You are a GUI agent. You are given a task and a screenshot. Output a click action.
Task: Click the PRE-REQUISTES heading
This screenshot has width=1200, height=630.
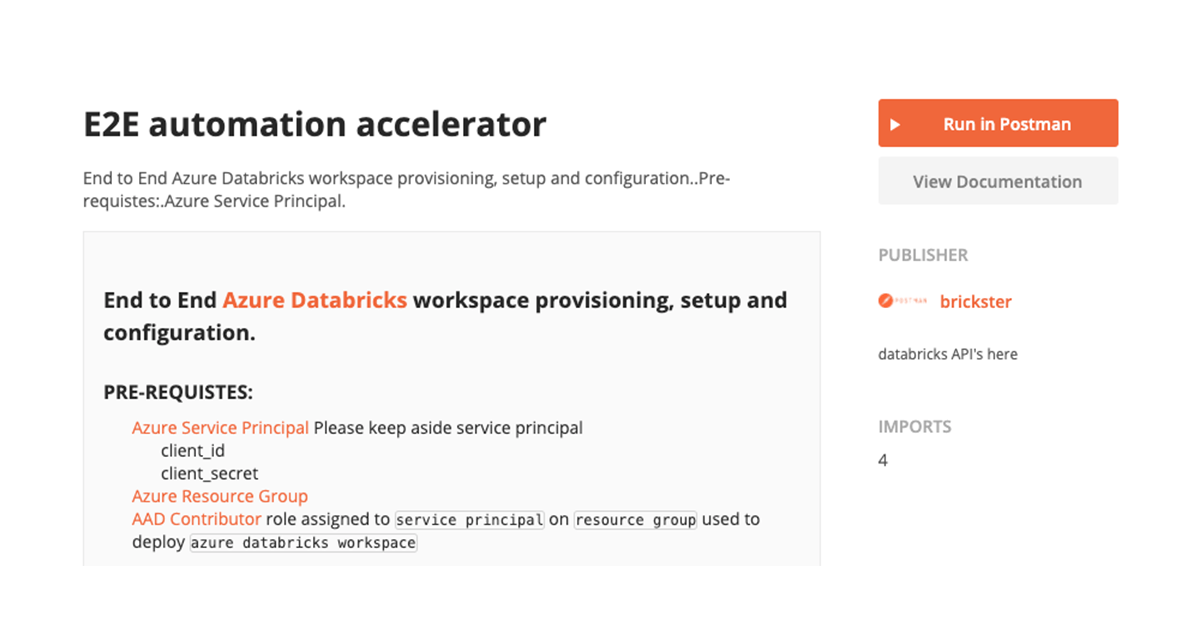(178, 392)
